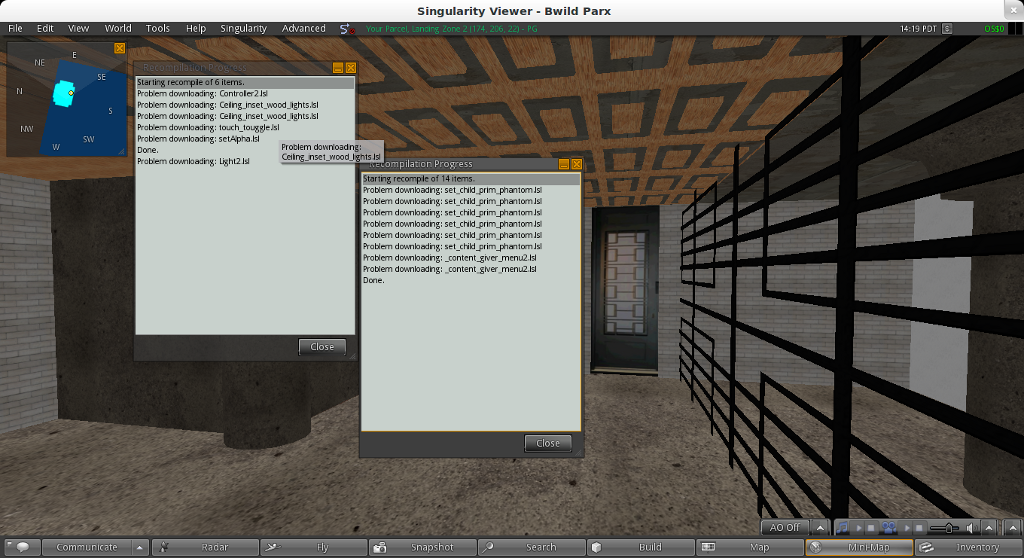Viewport: 1024px width, 558px height.
Task: Open the Edit menu
Action: pos(45,28)
